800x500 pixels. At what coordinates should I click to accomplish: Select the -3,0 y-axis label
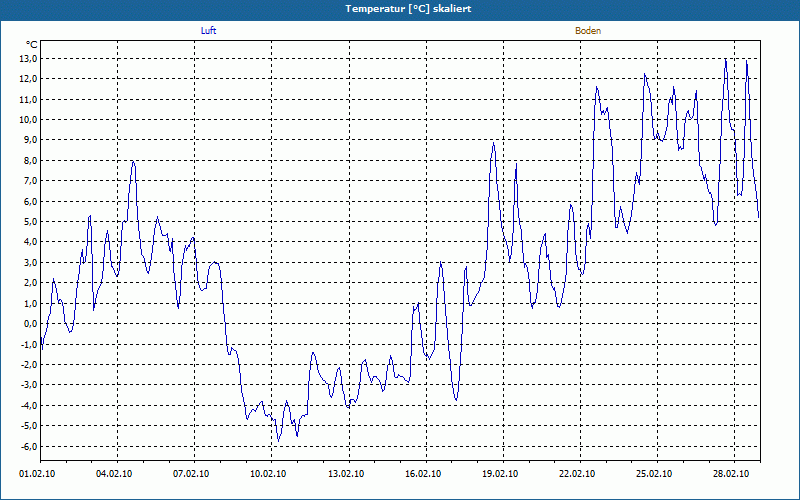pos(29,385)
